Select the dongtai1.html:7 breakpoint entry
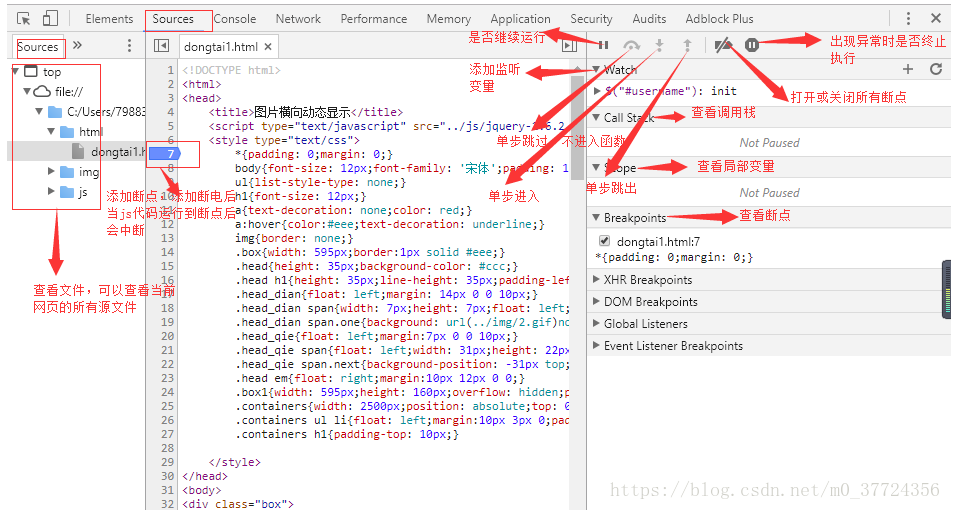The height and width of the screenshot is (522, 954). (x=658, y=242)
